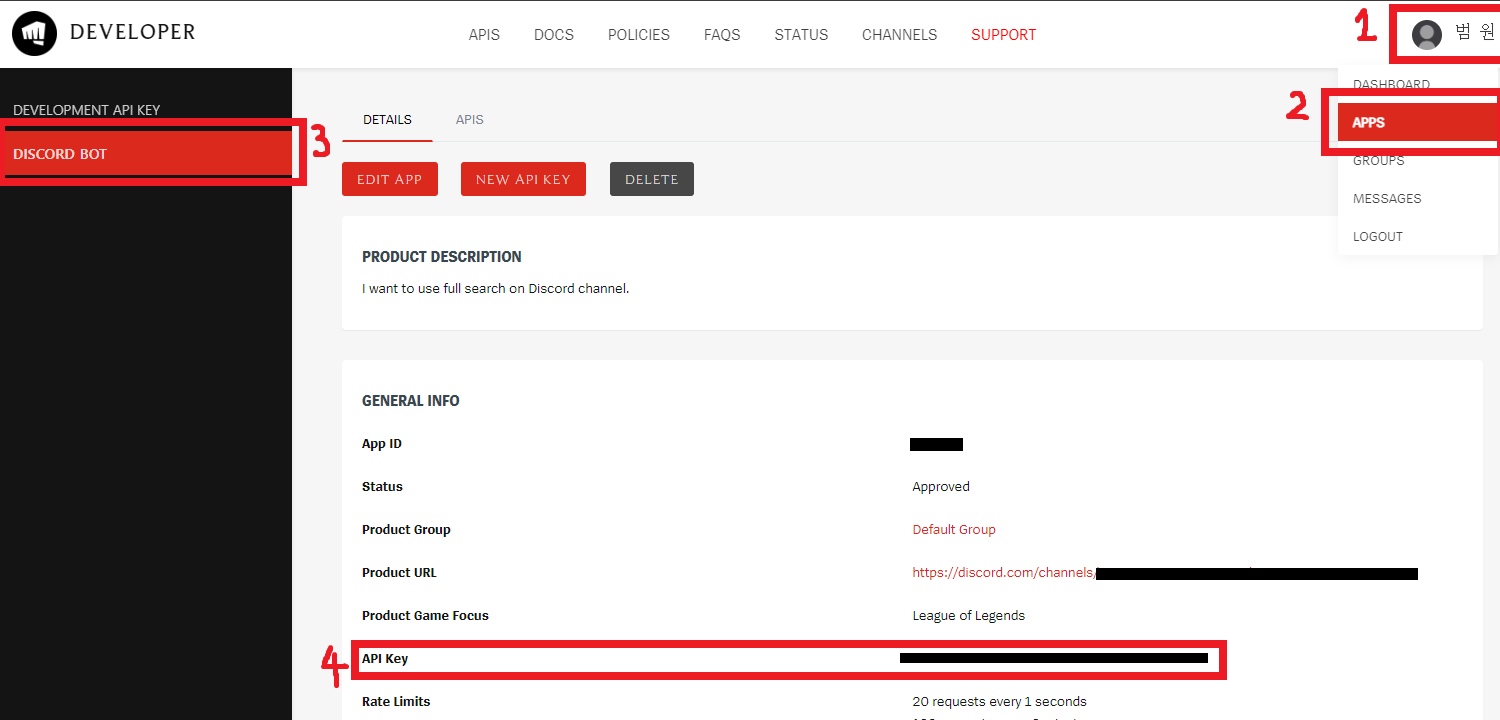Image resolution: width=1500 pixels, height=720 pixels.
Task: Click the EDIT APP button
Action: [x=390, y=179]
